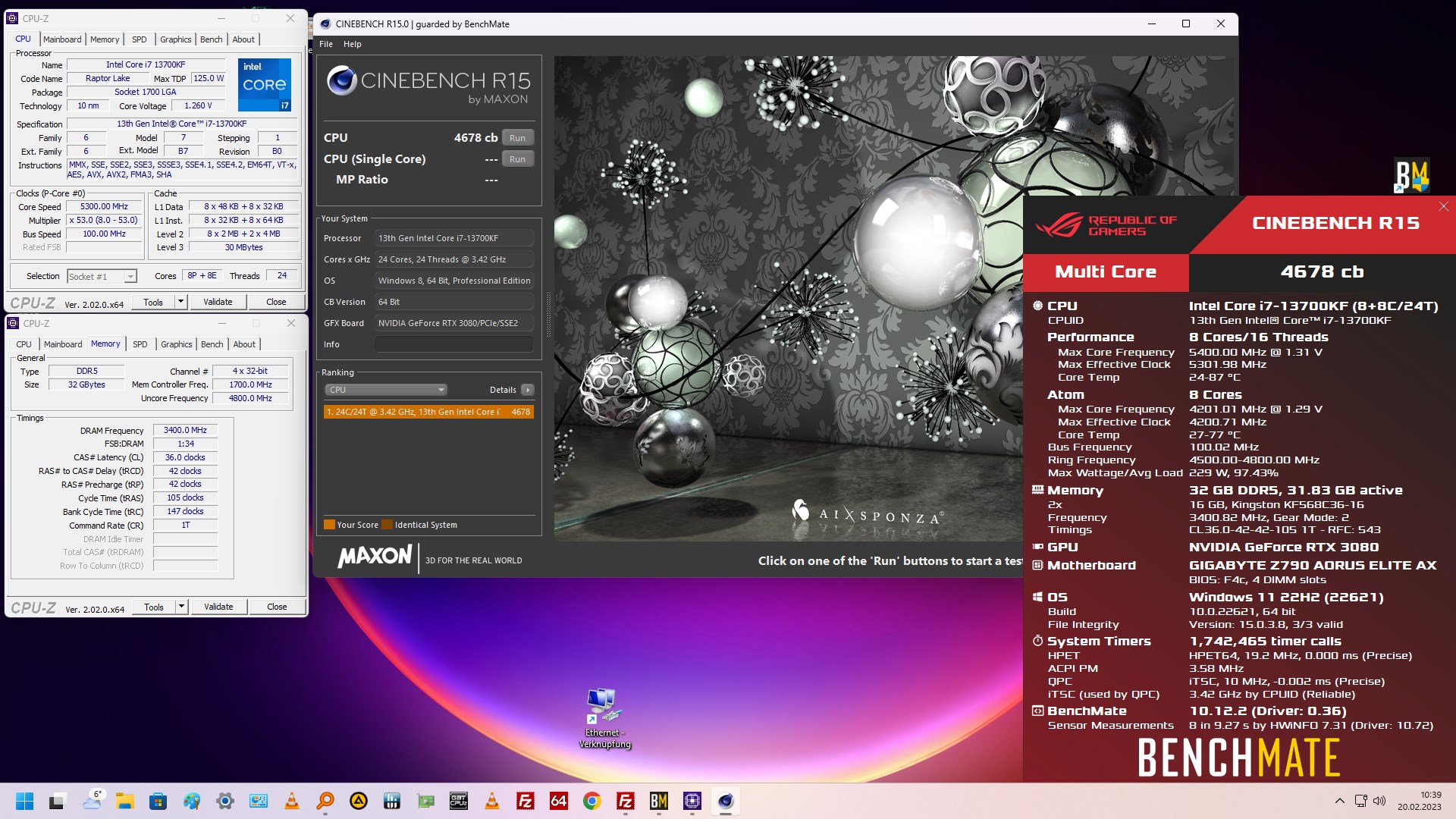The height and width of the screenshot is (819, 1456).
Task: Launch File Explorer from the taskbar
Action: tap(124, 801)
